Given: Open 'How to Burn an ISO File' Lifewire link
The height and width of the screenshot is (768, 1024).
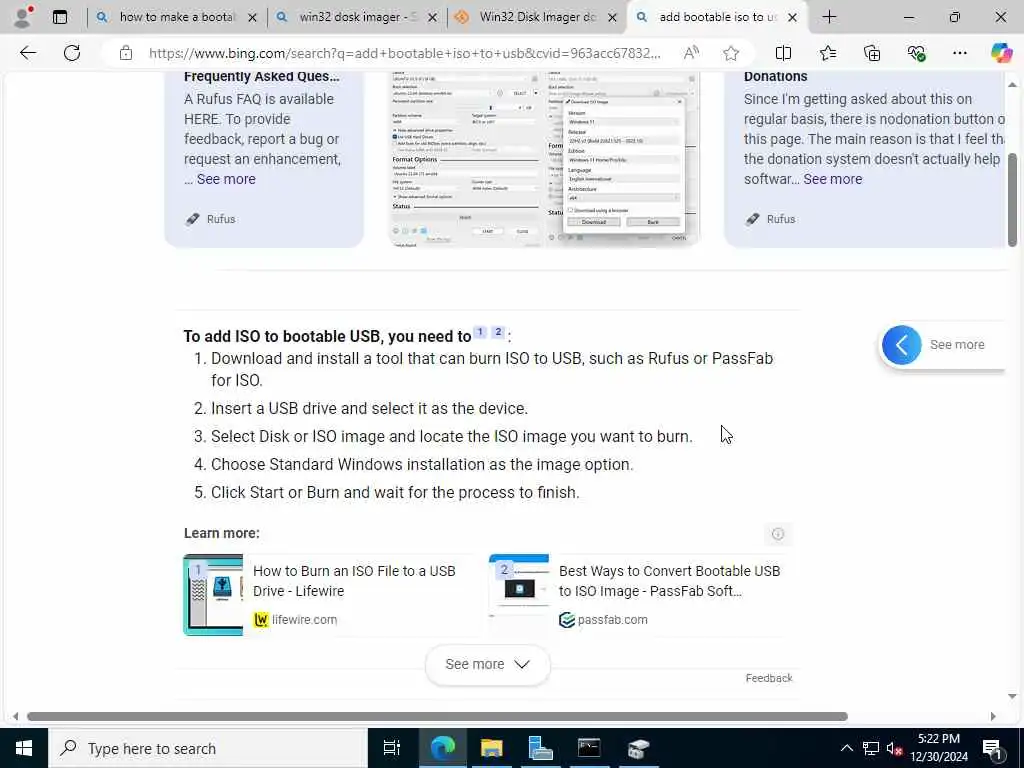Looking at the screenshot, I should 354,581.
